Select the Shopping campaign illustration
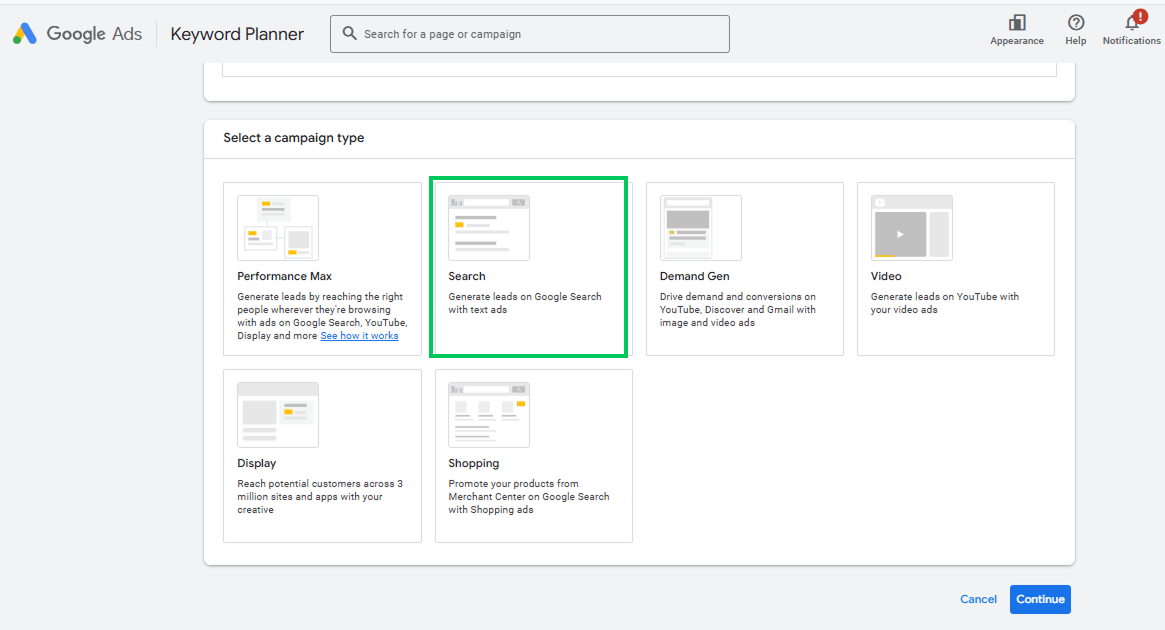 coord(489,415)
